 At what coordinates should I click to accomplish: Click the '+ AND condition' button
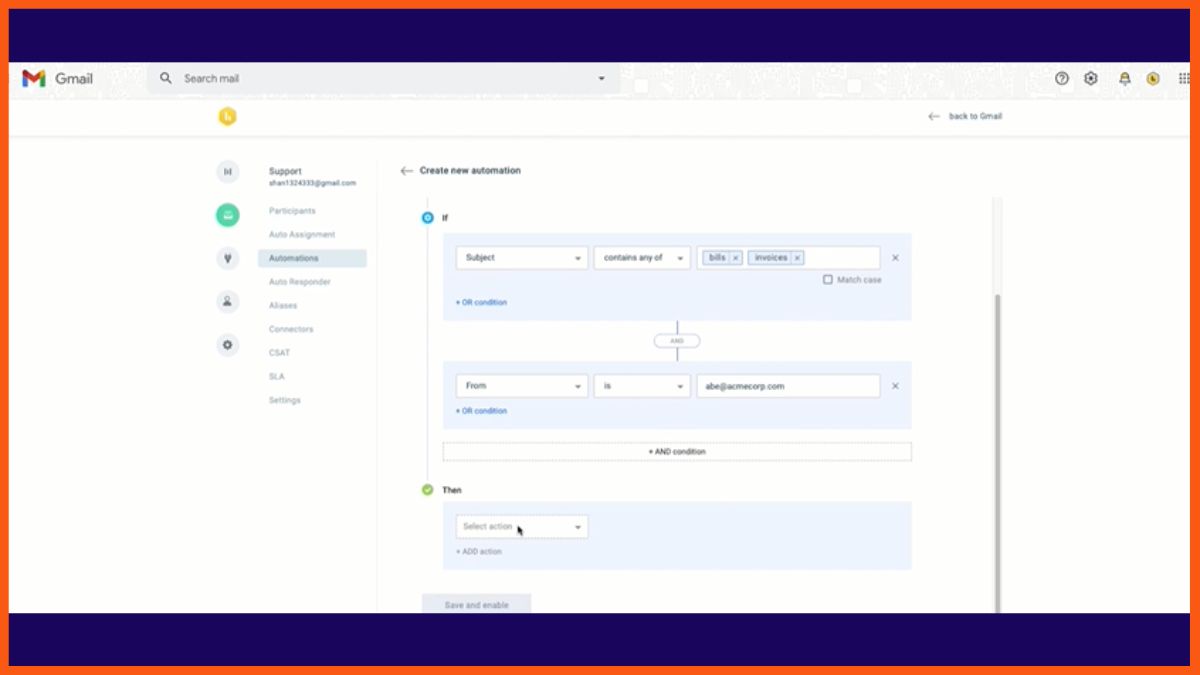pyautogui.click(x=677, y=452)
